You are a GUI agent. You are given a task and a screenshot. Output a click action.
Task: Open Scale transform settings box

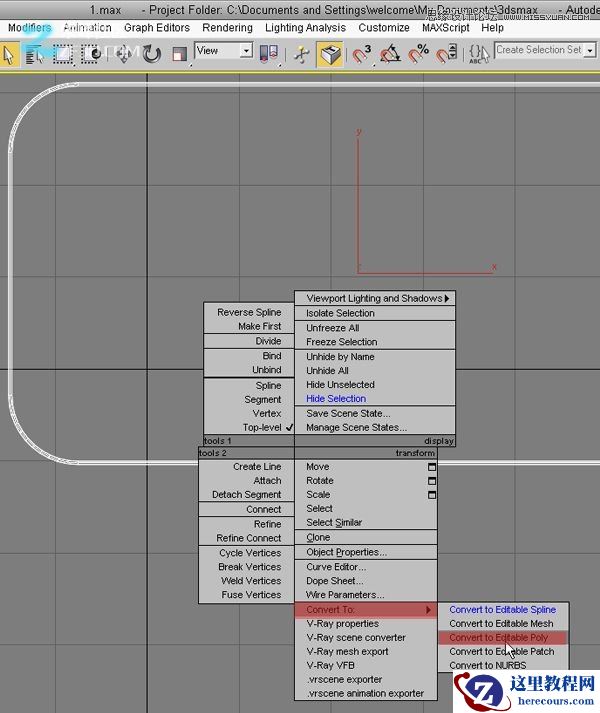[432, 495]
